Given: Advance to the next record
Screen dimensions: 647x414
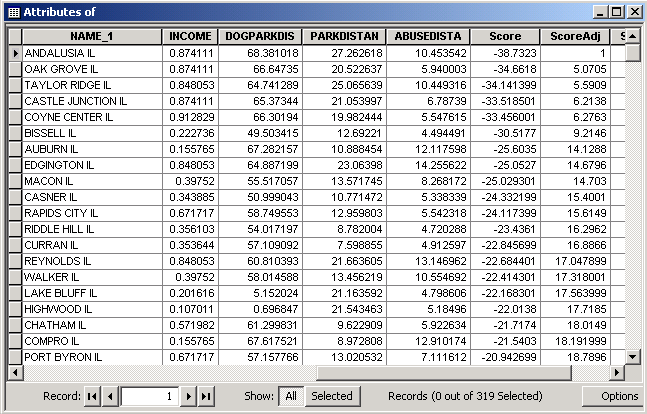Looking at the screenshot, I should [x=190, y=396].
